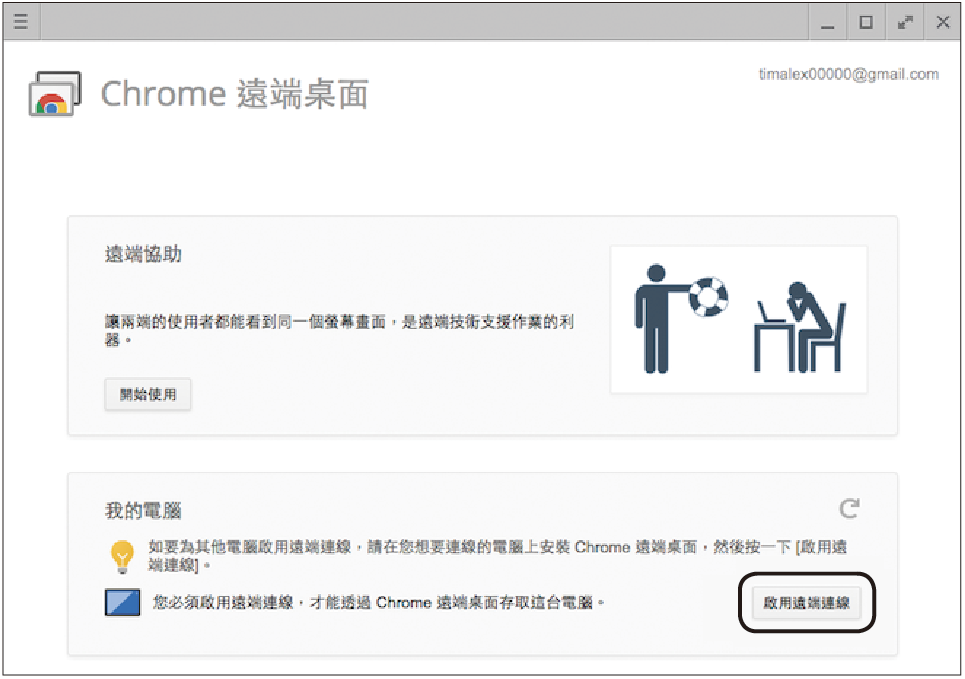Close the window with the X icon
965x679 pixels.
click(943, 23)
